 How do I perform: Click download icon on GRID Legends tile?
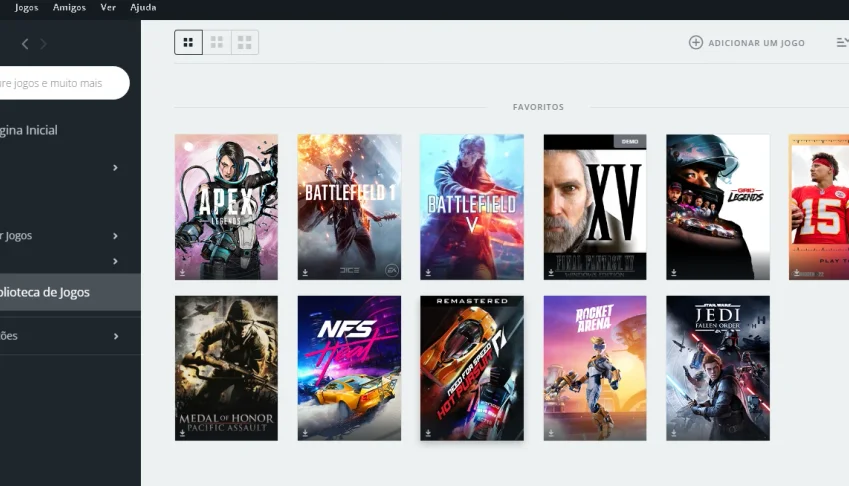(x=674, y=273)
